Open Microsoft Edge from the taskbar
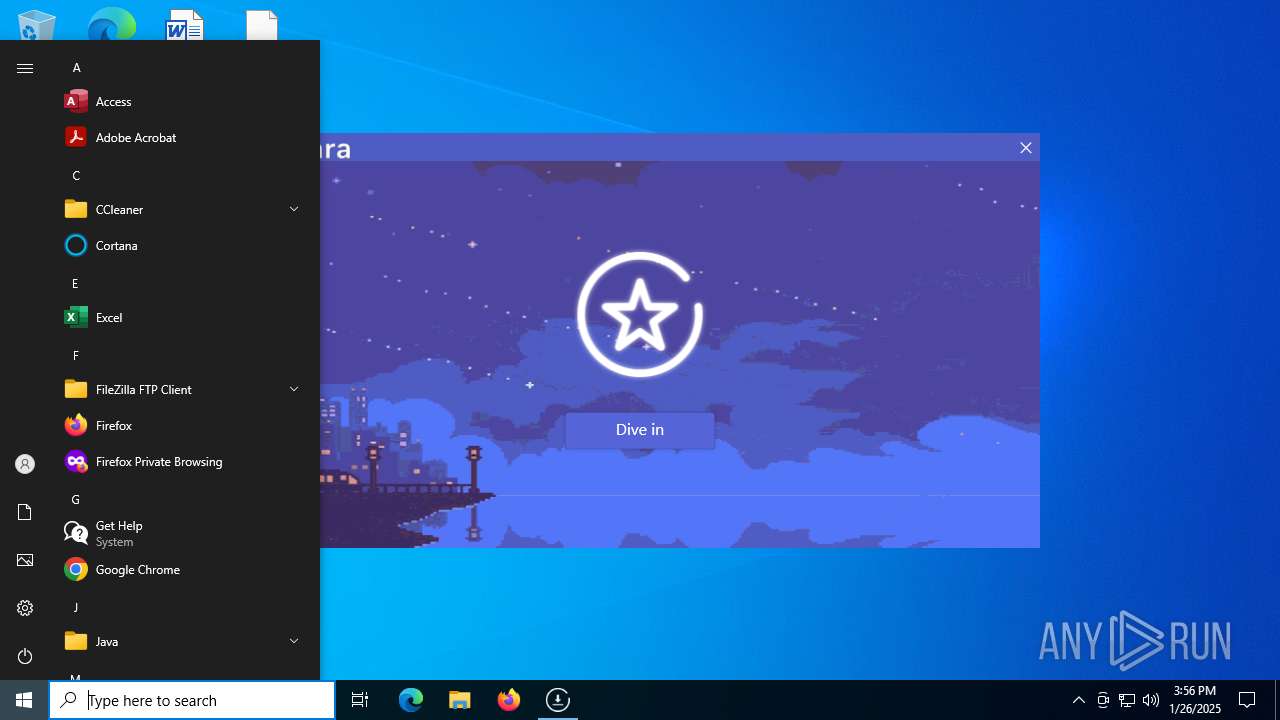Screen dimensions: 1280x720 (x=411, y=700)
